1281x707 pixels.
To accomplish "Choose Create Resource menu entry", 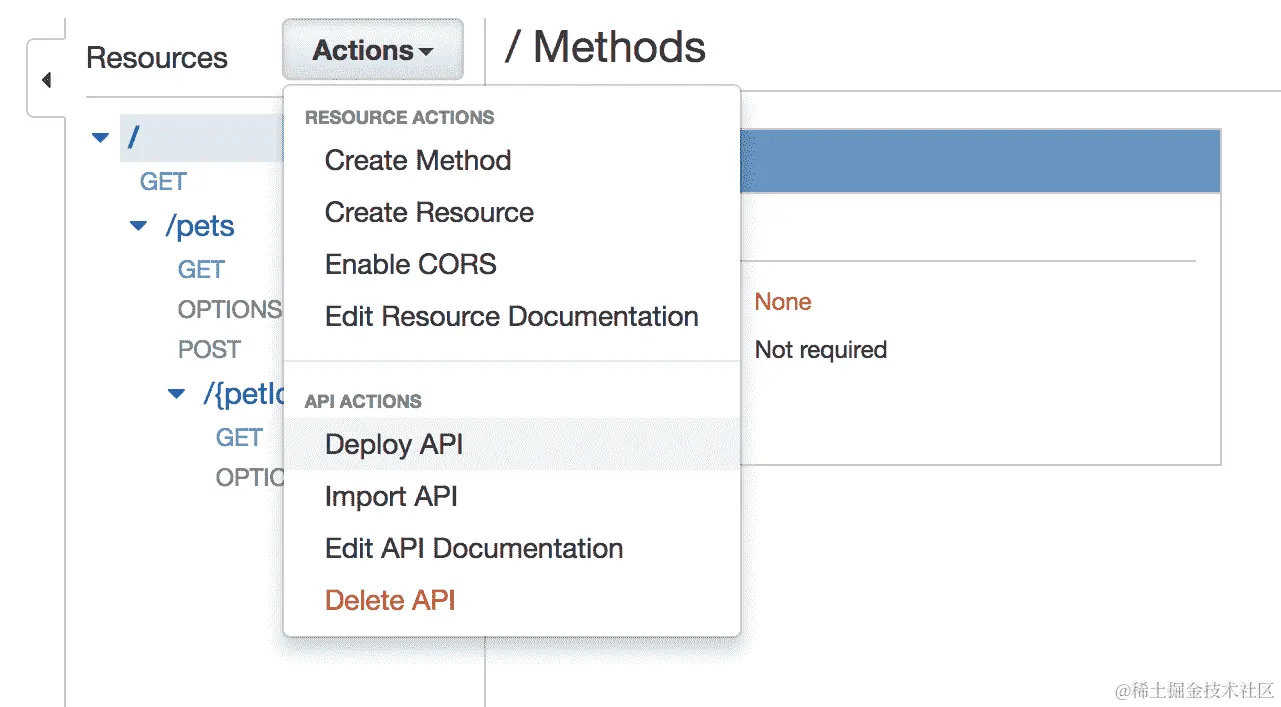I will point(429,212).
